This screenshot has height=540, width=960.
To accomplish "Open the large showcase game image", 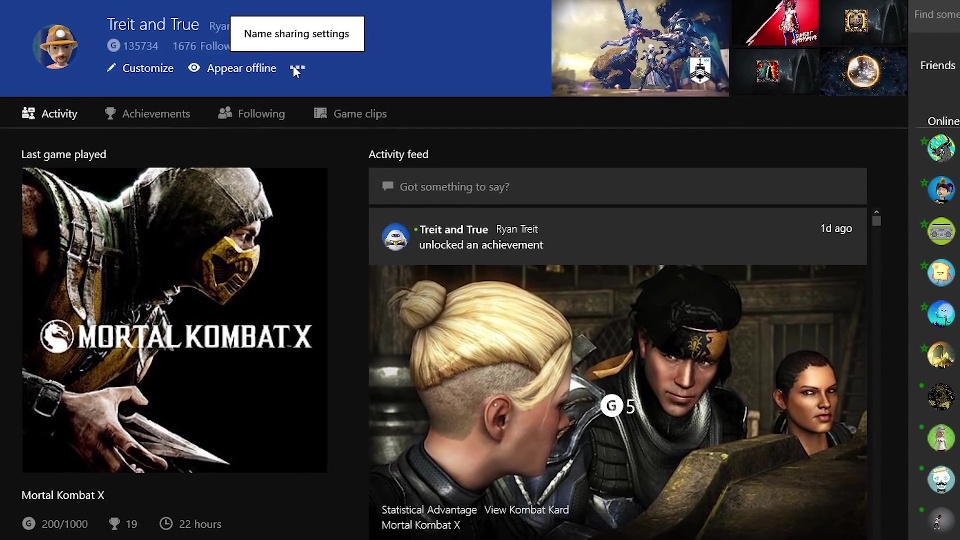I will 640,48.
